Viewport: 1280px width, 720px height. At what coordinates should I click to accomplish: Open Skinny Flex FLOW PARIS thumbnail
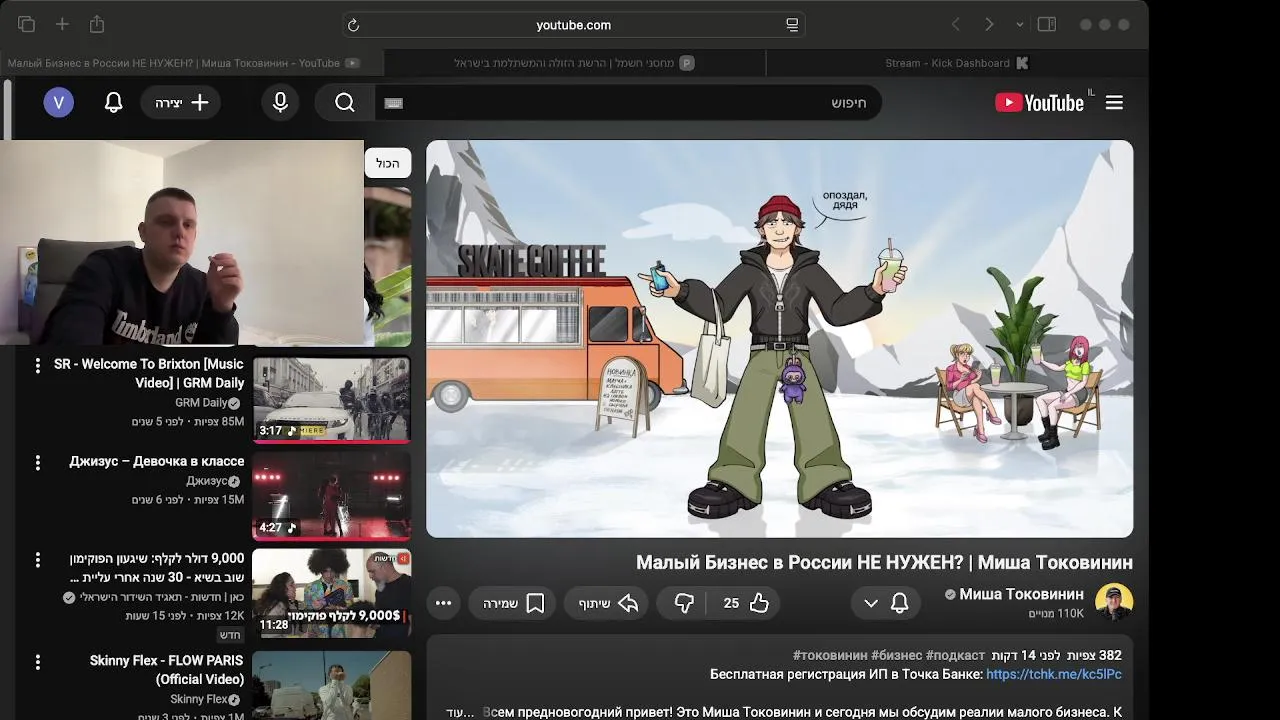331,685
